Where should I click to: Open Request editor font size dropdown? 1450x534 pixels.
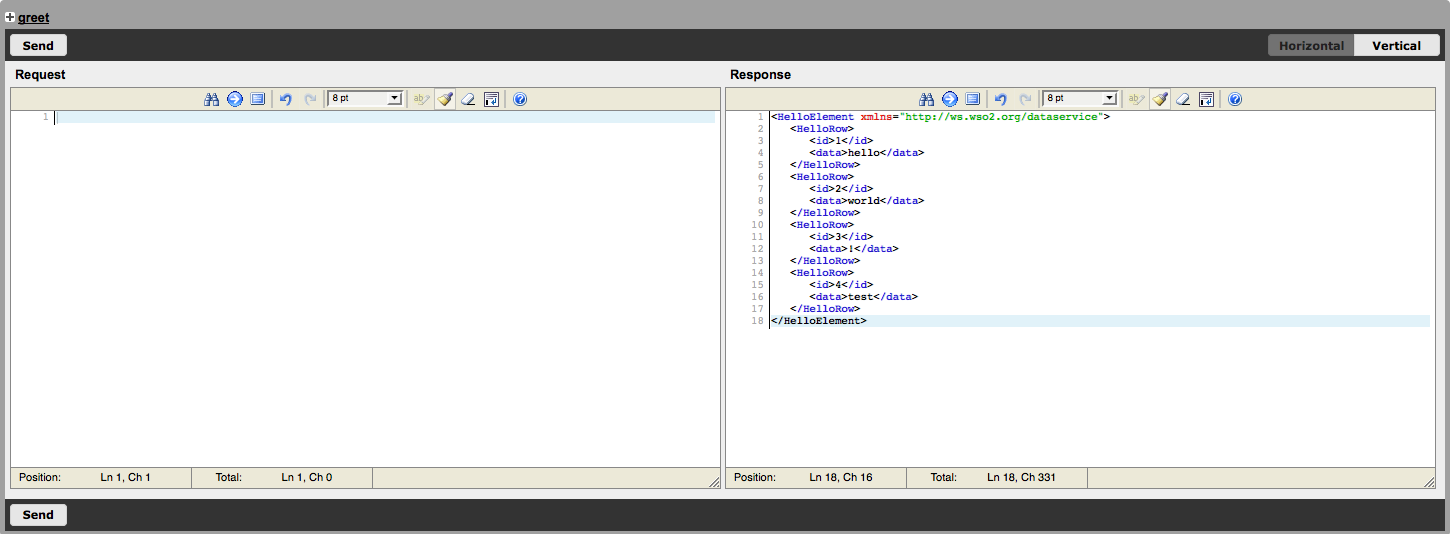tap(365, 99)
